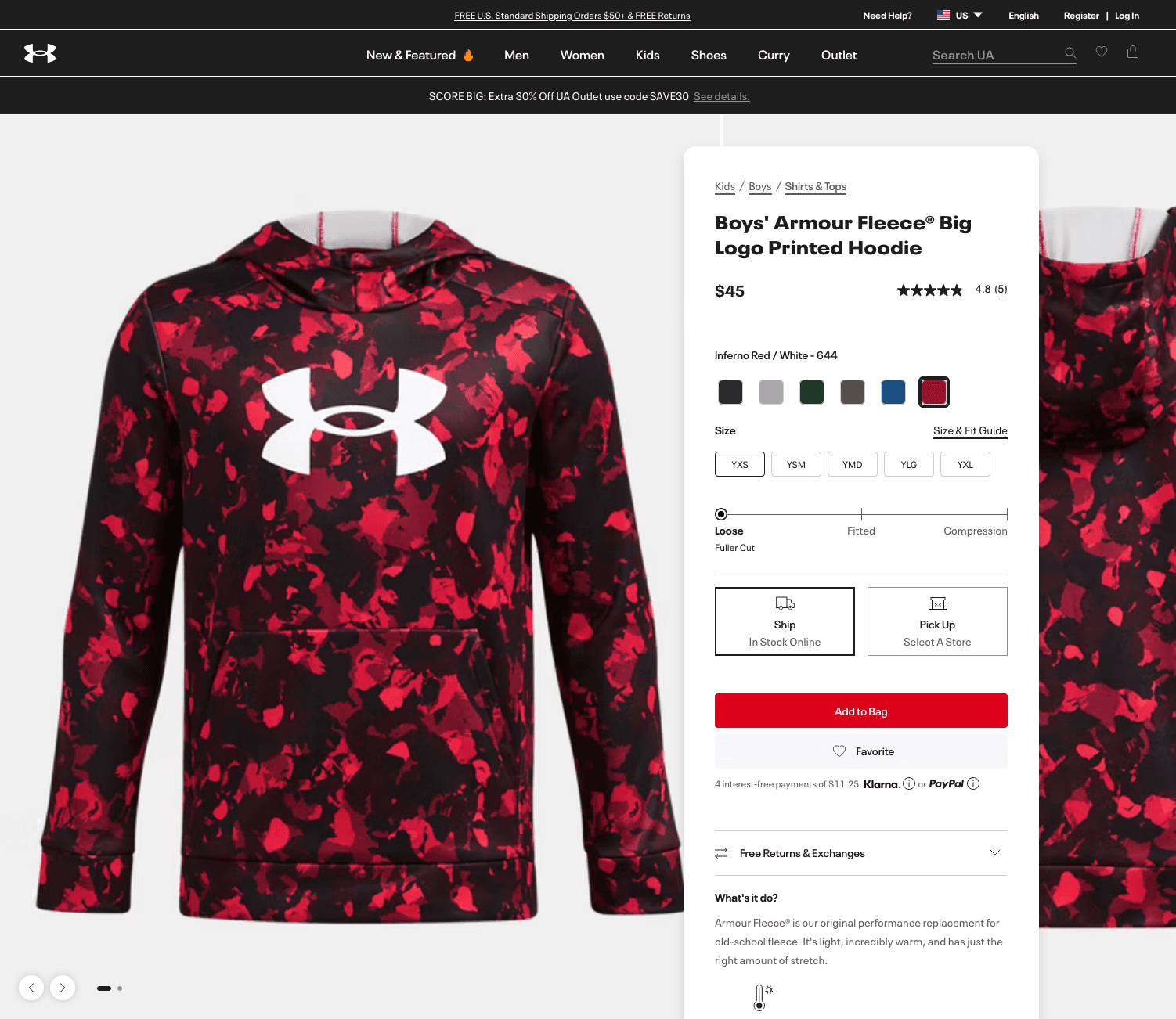Viewport: 1176px width, 1019px height.
Task: Select the blue color swatch
Action: coord(893,392)
